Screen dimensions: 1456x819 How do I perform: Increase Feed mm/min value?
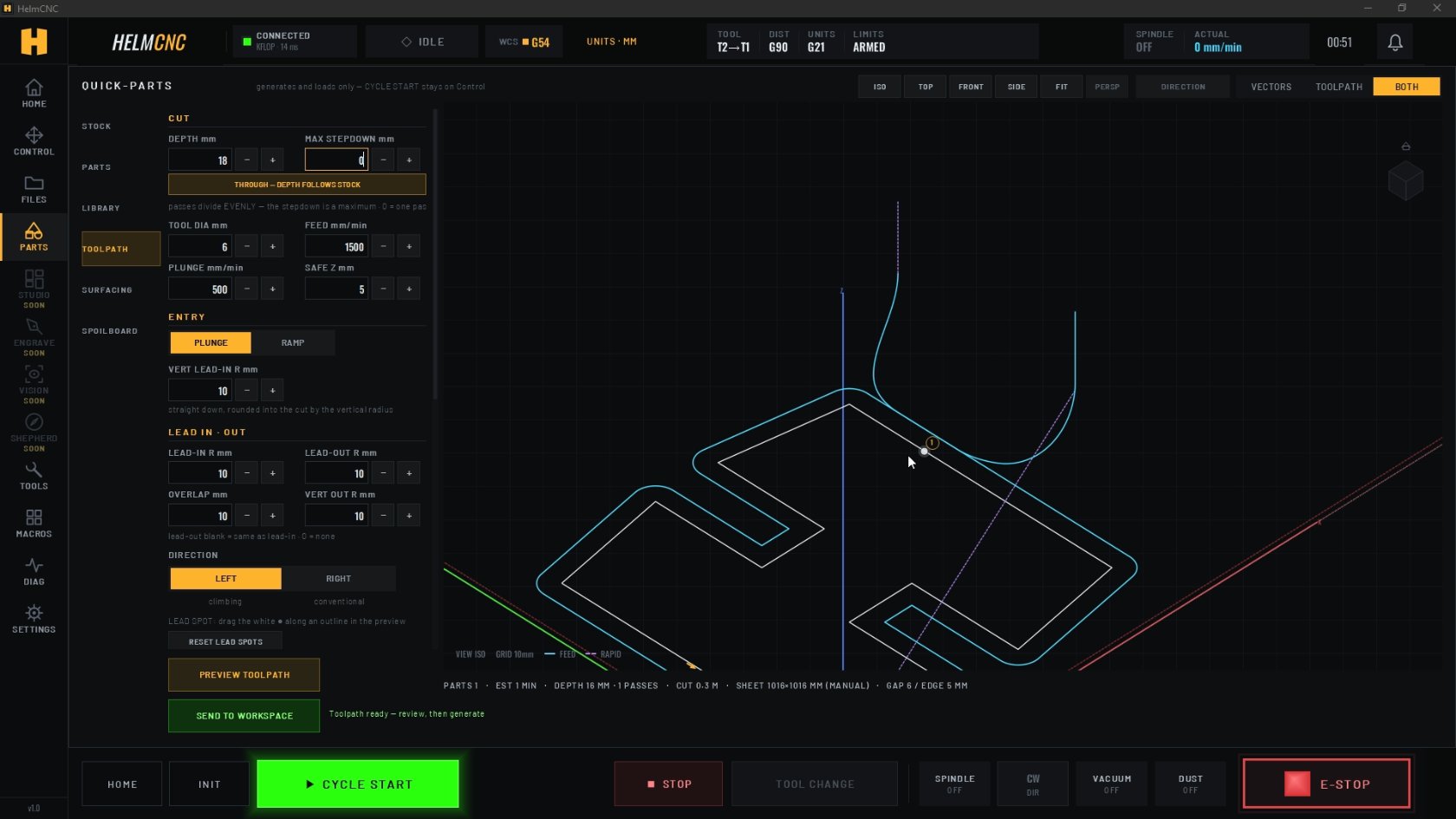coord(409,246)
